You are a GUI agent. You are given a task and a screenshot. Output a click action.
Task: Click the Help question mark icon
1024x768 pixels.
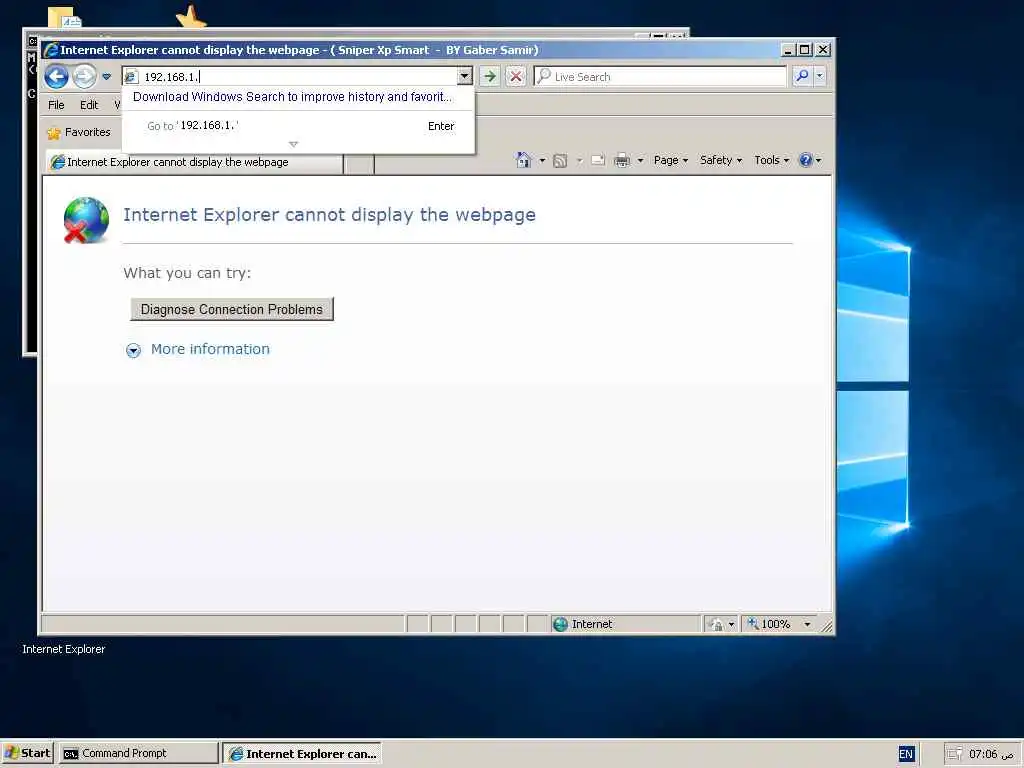[x=806, y=160]
